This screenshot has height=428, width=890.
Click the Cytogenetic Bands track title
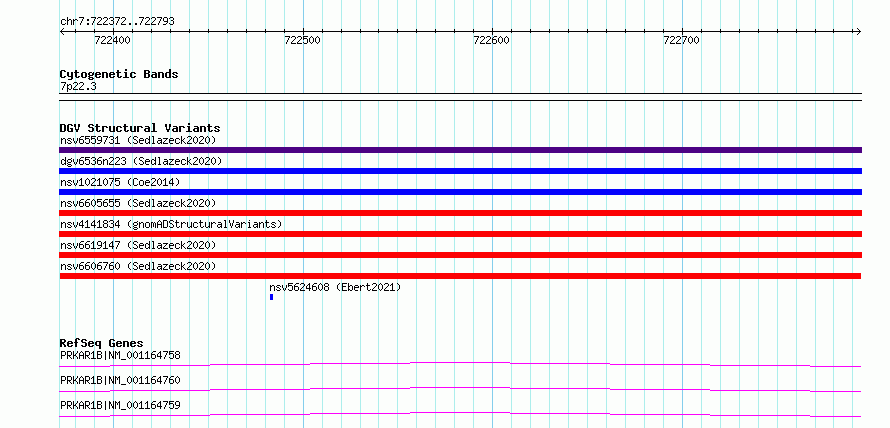119,74
